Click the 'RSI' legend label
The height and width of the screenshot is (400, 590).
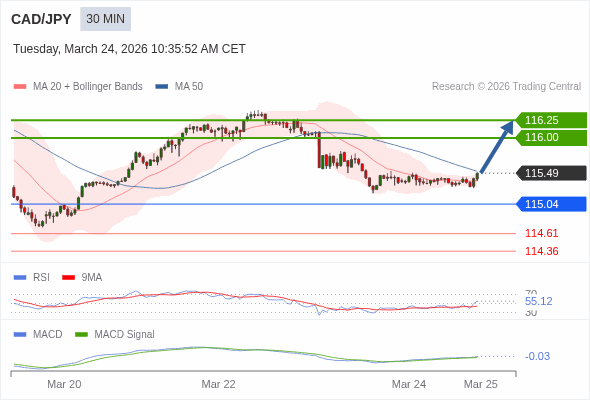point(41,278)
